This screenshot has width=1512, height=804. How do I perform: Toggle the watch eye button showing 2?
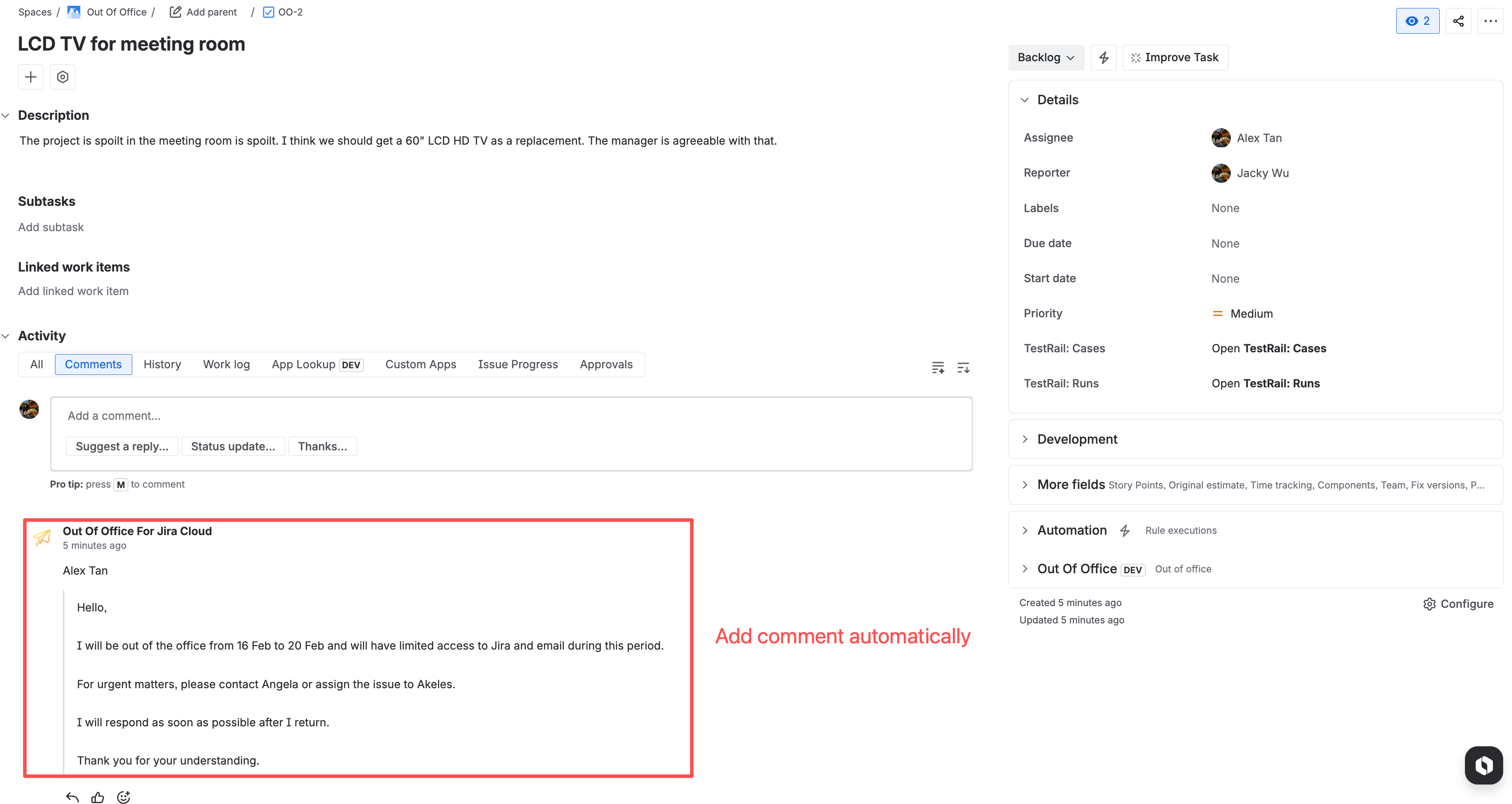click(1417, 21)
